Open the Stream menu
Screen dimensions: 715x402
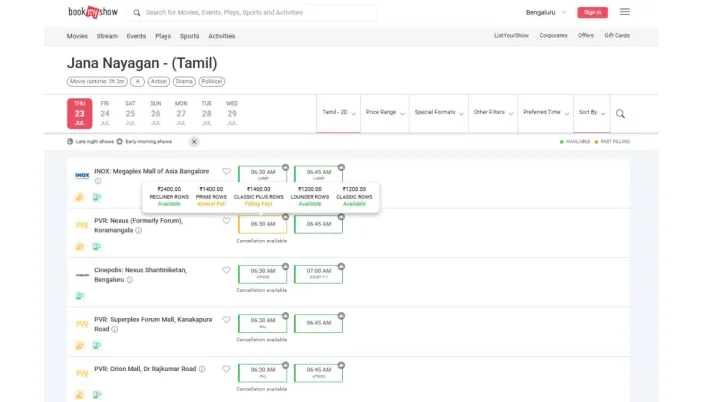click(107, 36)
